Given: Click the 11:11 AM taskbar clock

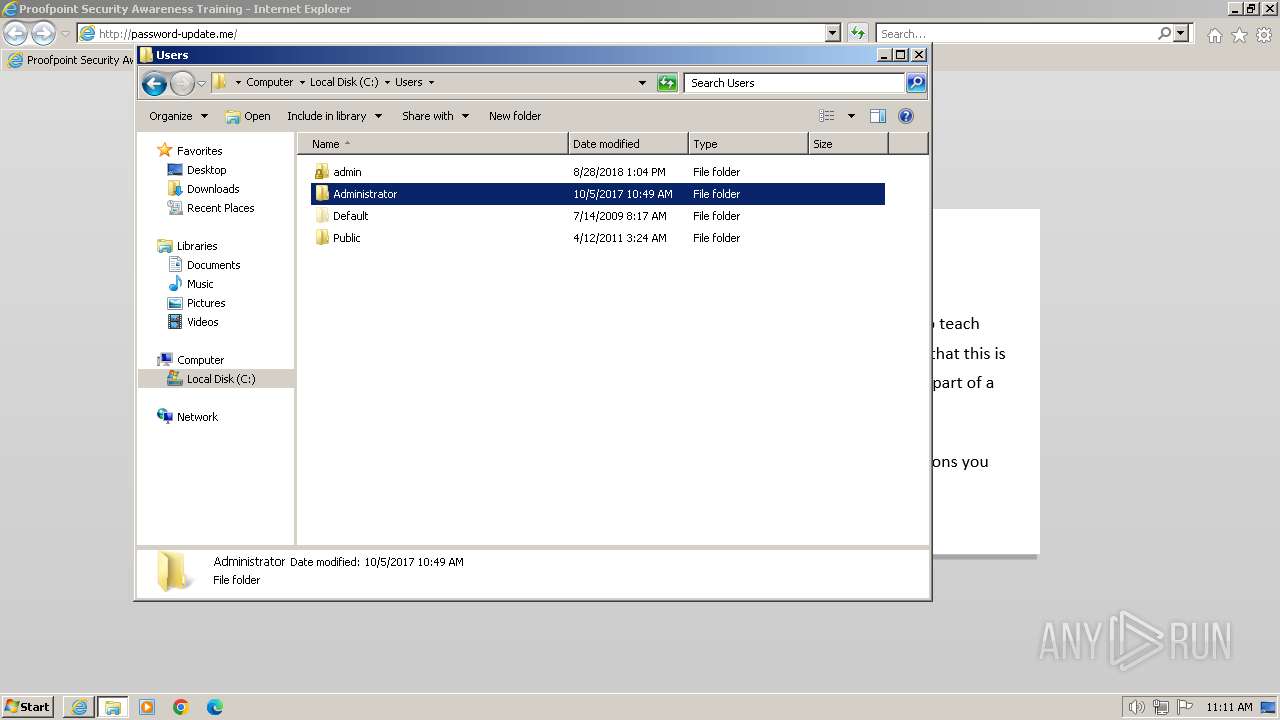Looking at the screenshot, I should coord(1229,707).
